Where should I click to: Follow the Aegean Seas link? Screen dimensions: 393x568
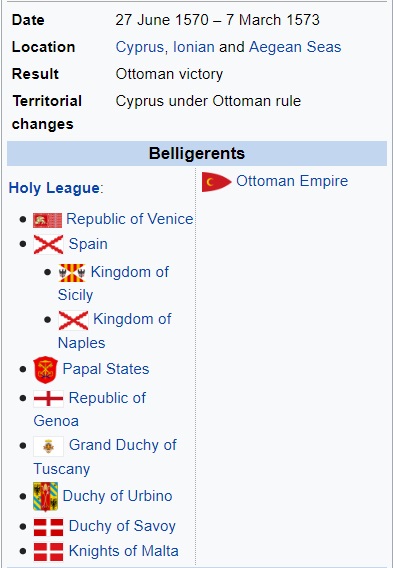click(295, 47)
